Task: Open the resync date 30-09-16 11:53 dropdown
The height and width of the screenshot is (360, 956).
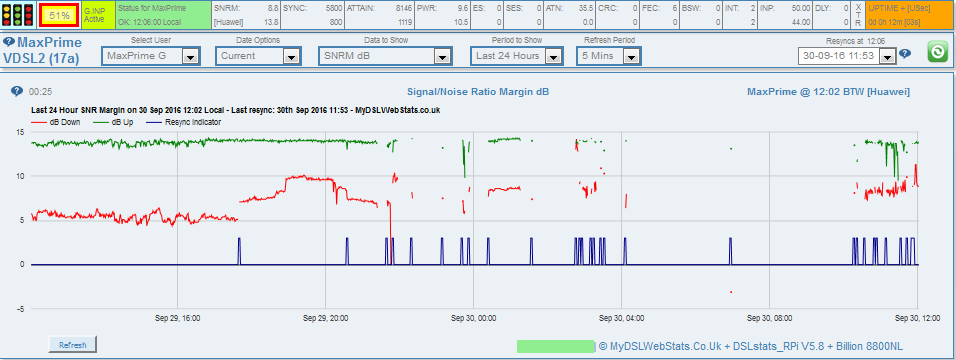Action: [x=847, y=56]
